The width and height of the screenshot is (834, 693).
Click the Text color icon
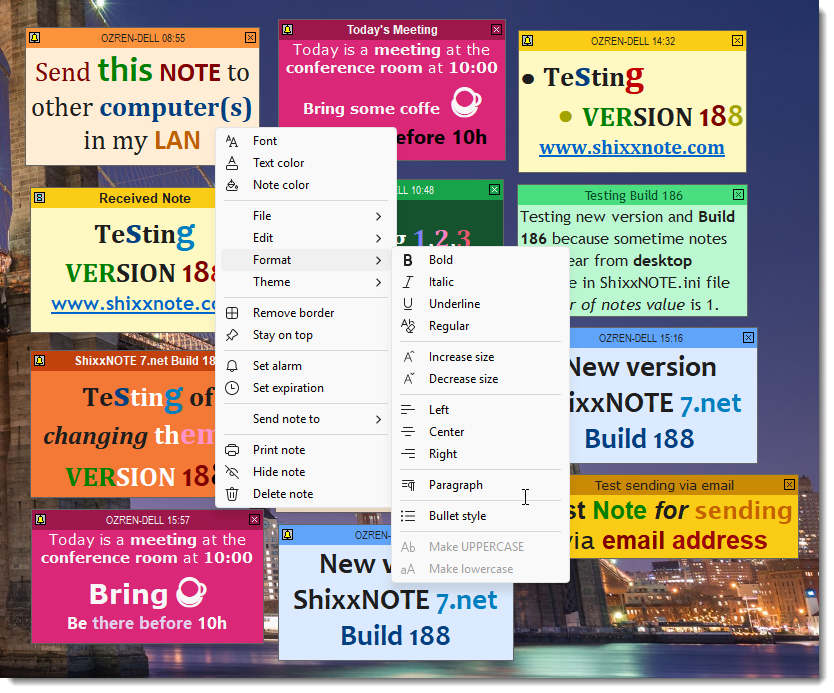click(232, 163)
